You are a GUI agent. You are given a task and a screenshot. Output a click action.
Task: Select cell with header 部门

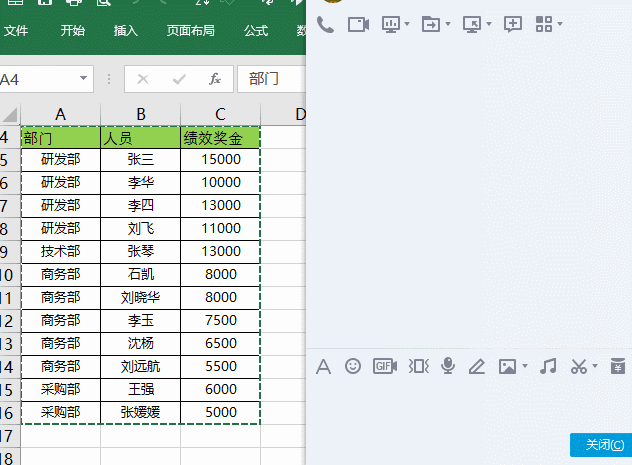(60, 138)
